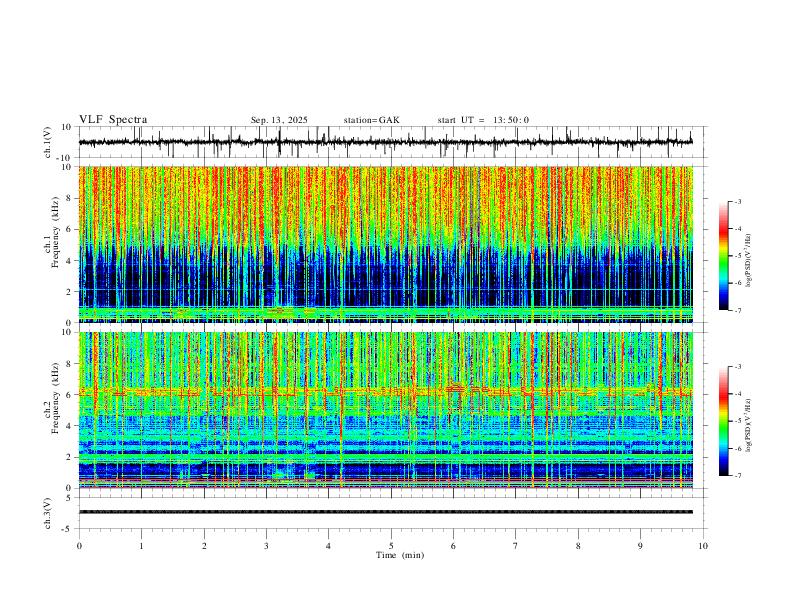The width and height of the screenshot is (792, 612).
Task: Click the ch.3 flat signal trace
Action: tap(386, 512)
